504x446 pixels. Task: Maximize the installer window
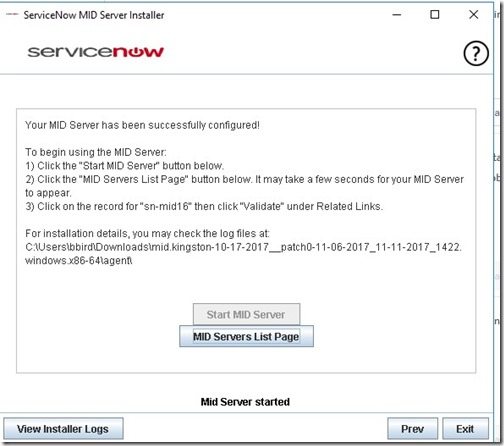435,15
